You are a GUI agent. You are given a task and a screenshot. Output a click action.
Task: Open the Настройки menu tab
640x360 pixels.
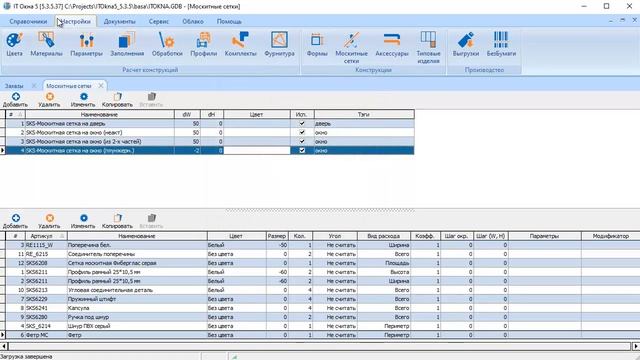pyautogui.click(x=76, y=21)
